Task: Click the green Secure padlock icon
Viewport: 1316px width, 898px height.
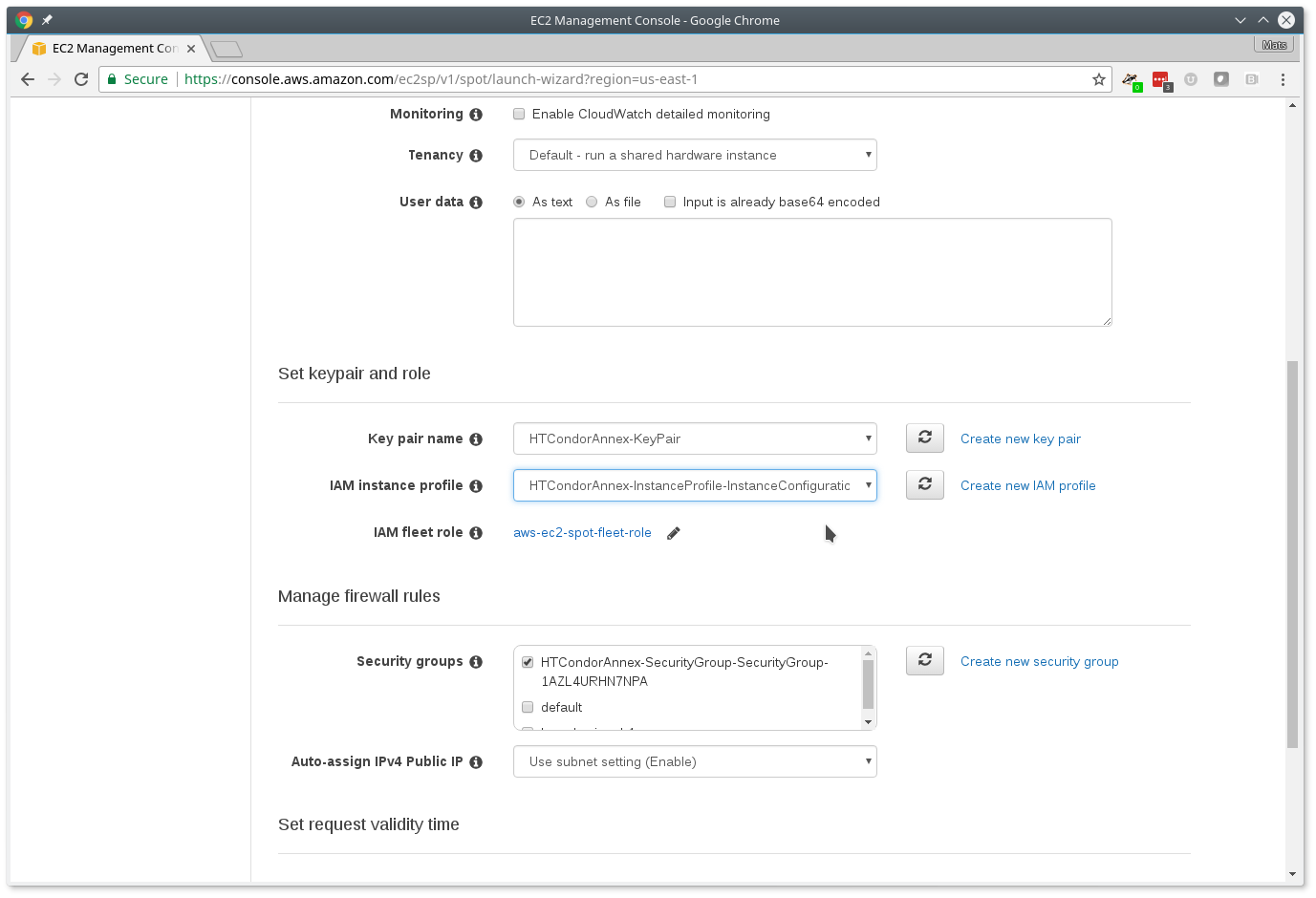Action: (112, 79)
